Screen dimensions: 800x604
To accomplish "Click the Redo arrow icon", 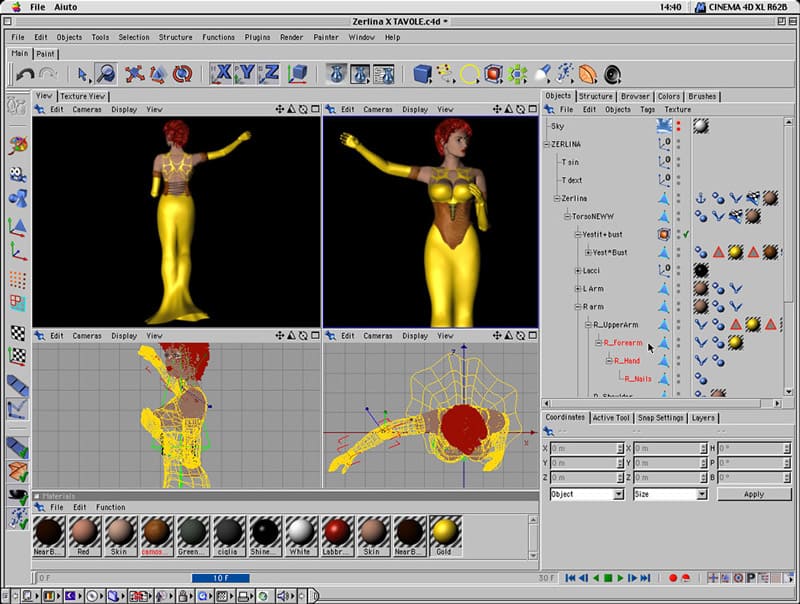I will pos(48,74).
